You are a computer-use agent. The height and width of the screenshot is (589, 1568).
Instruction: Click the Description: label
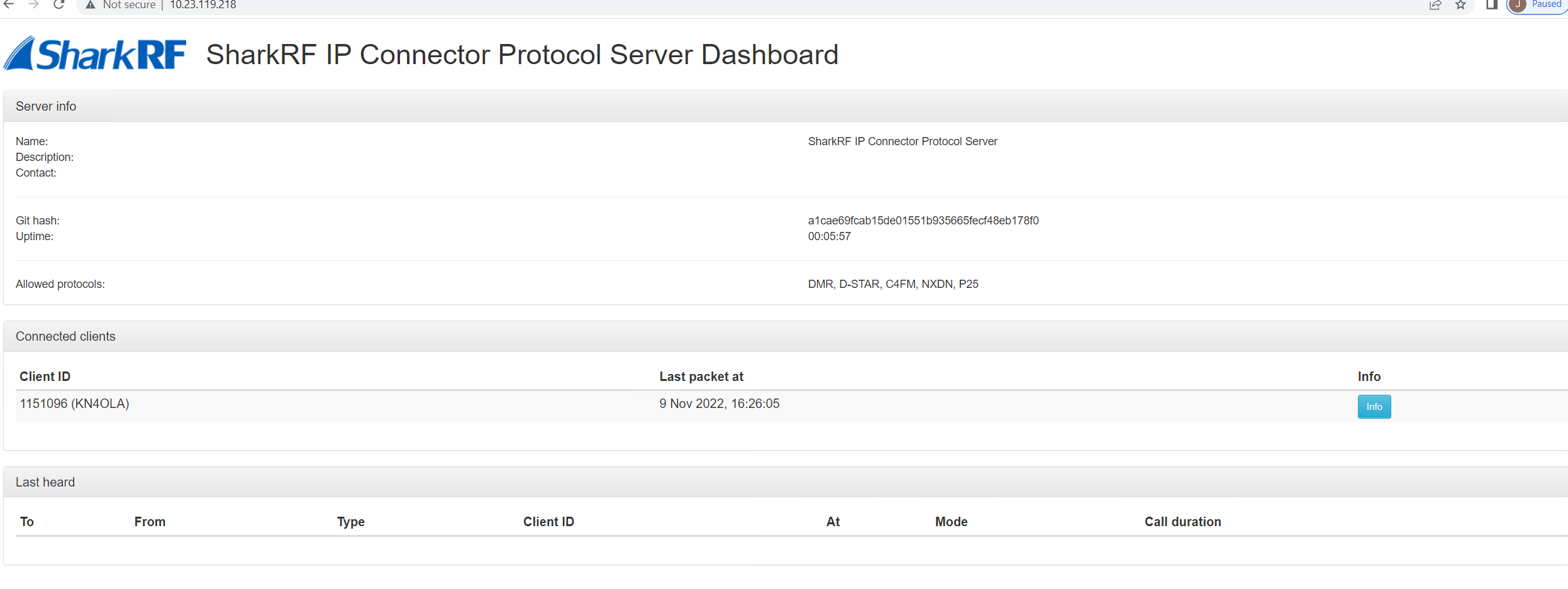pyautogui.click(x=45, y=157)
